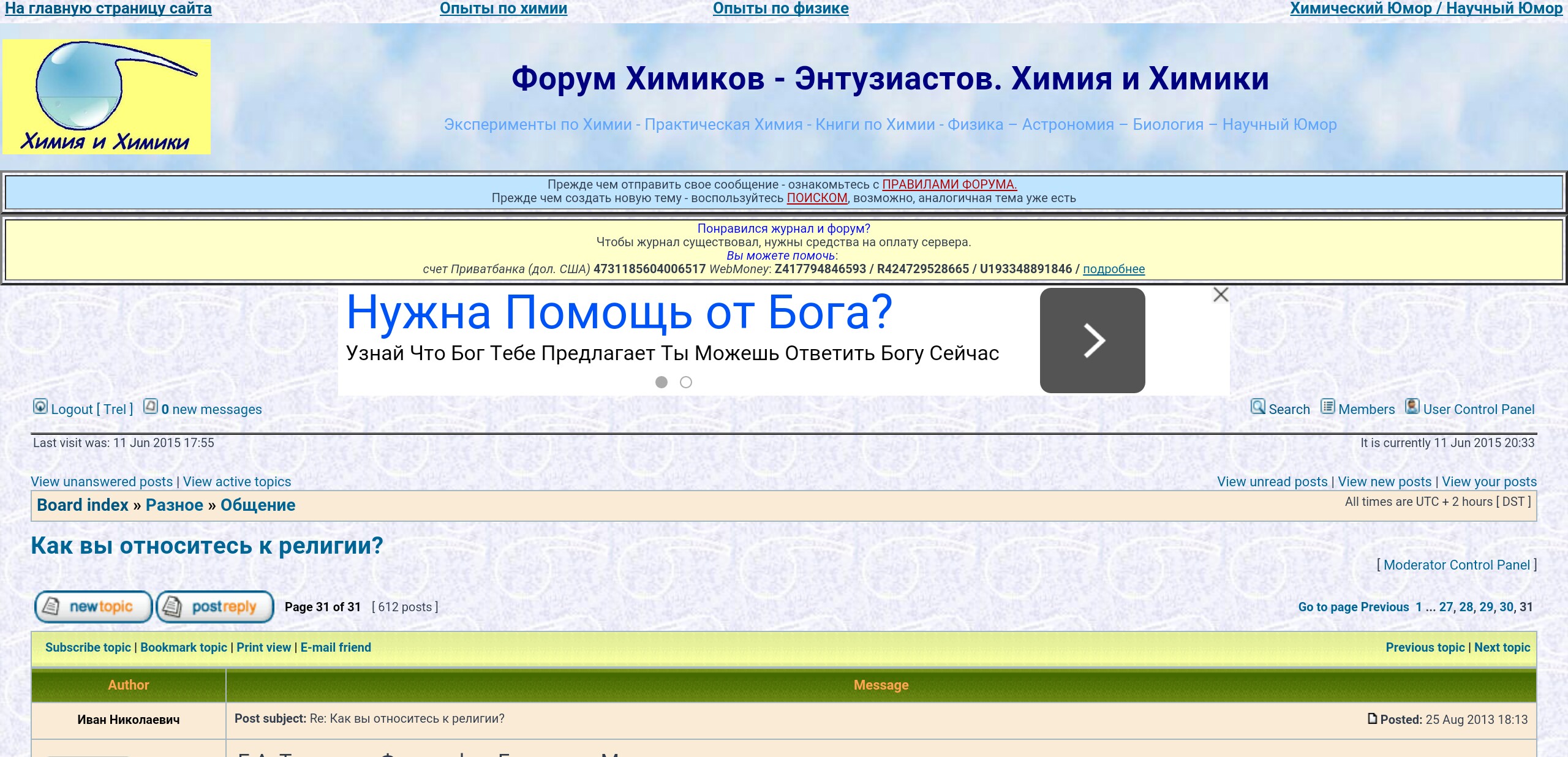Navigate to Общение breadcrumb

(x=258, y=505)
